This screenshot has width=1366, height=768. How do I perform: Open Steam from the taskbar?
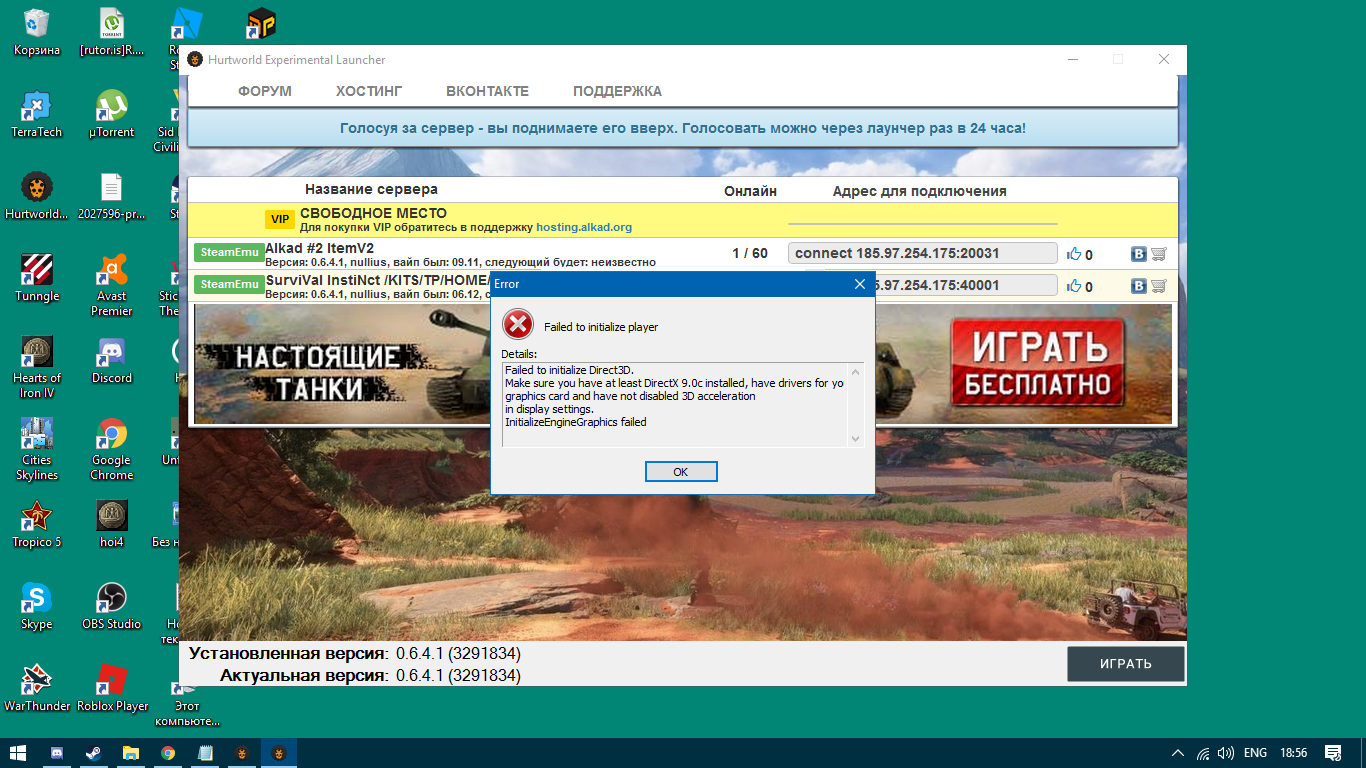click(93, 753)
